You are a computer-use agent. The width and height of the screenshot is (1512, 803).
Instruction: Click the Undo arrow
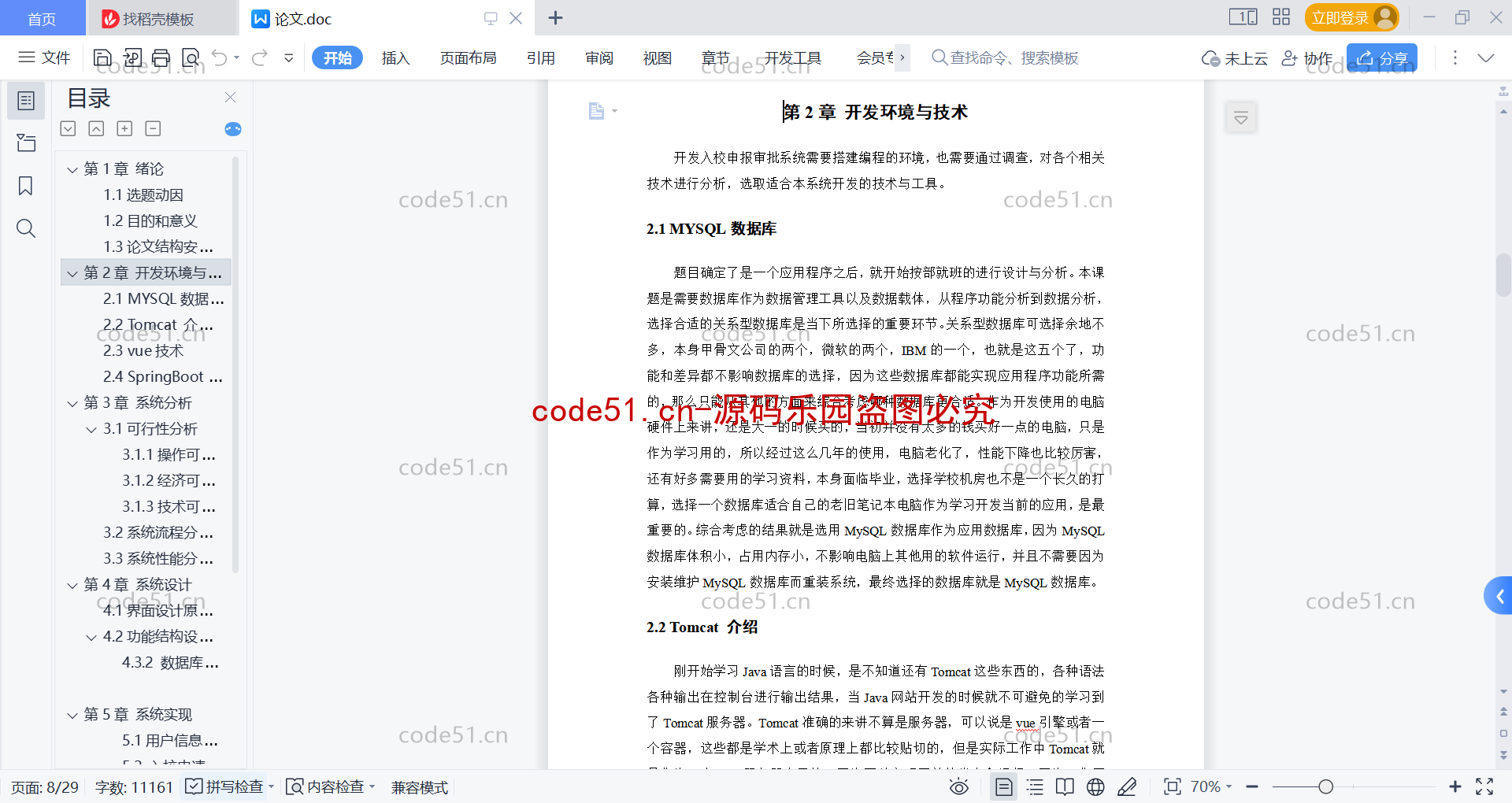tap(220, 57)
